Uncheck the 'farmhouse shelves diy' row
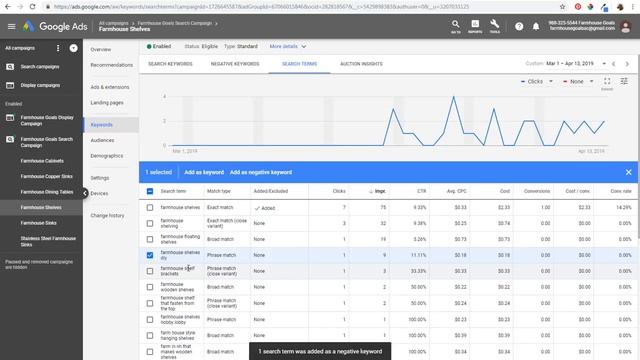The height and width of the screenshot is (360, 640). [150, 255]
